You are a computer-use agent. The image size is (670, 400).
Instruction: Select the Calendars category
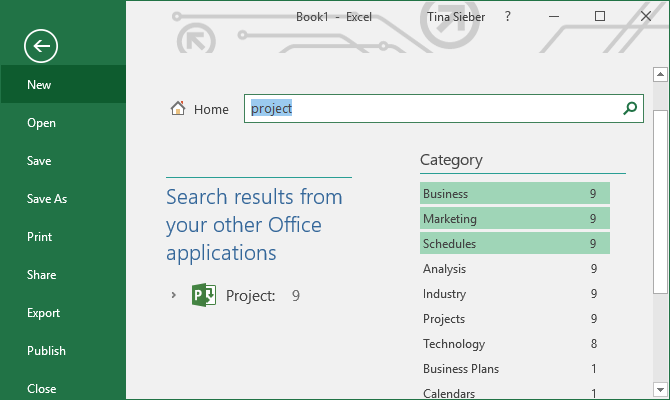coord(514,392)
